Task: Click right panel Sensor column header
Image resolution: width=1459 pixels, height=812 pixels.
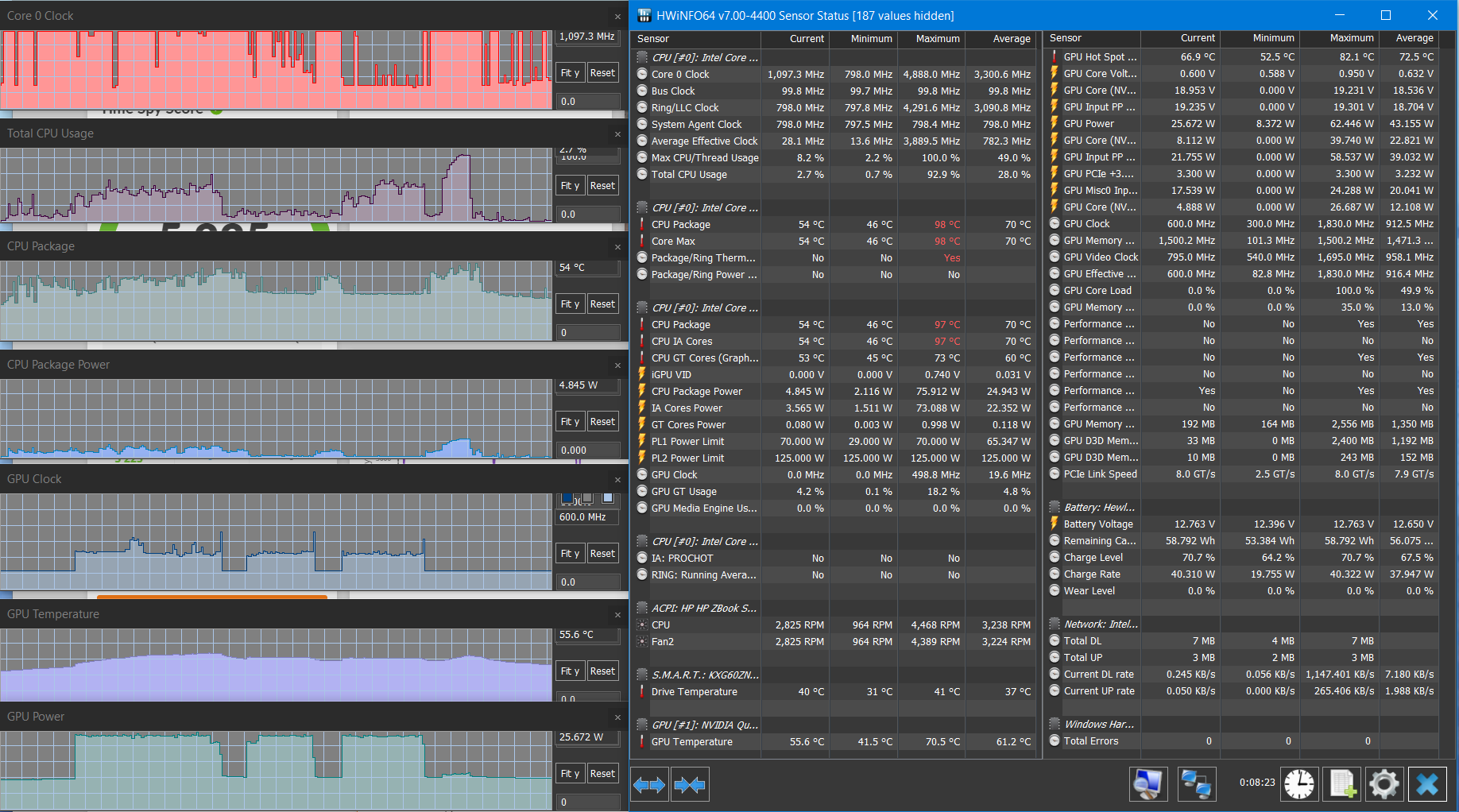Action: (1092, 37)
